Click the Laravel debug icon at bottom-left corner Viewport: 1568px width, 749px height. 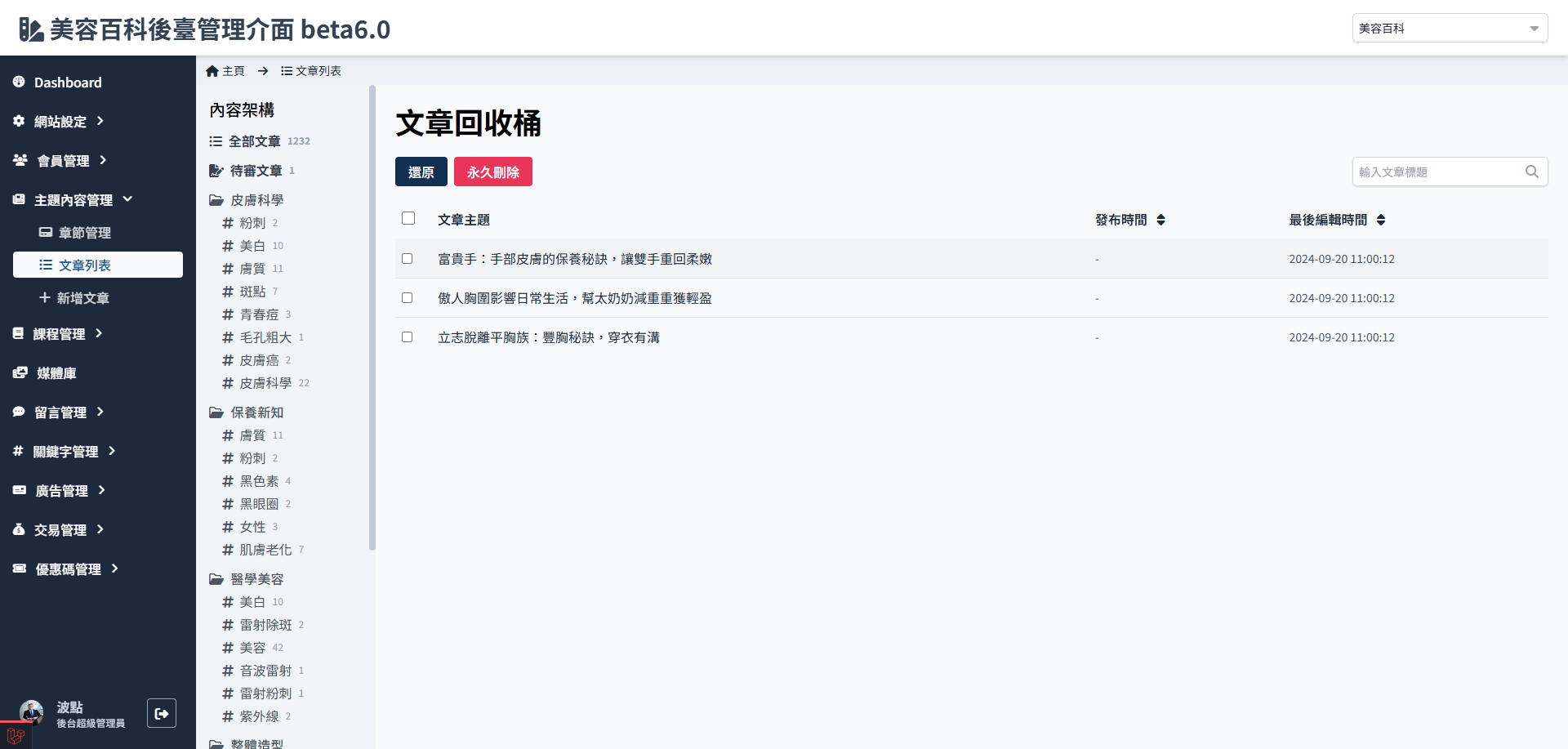tap(16, 735)
